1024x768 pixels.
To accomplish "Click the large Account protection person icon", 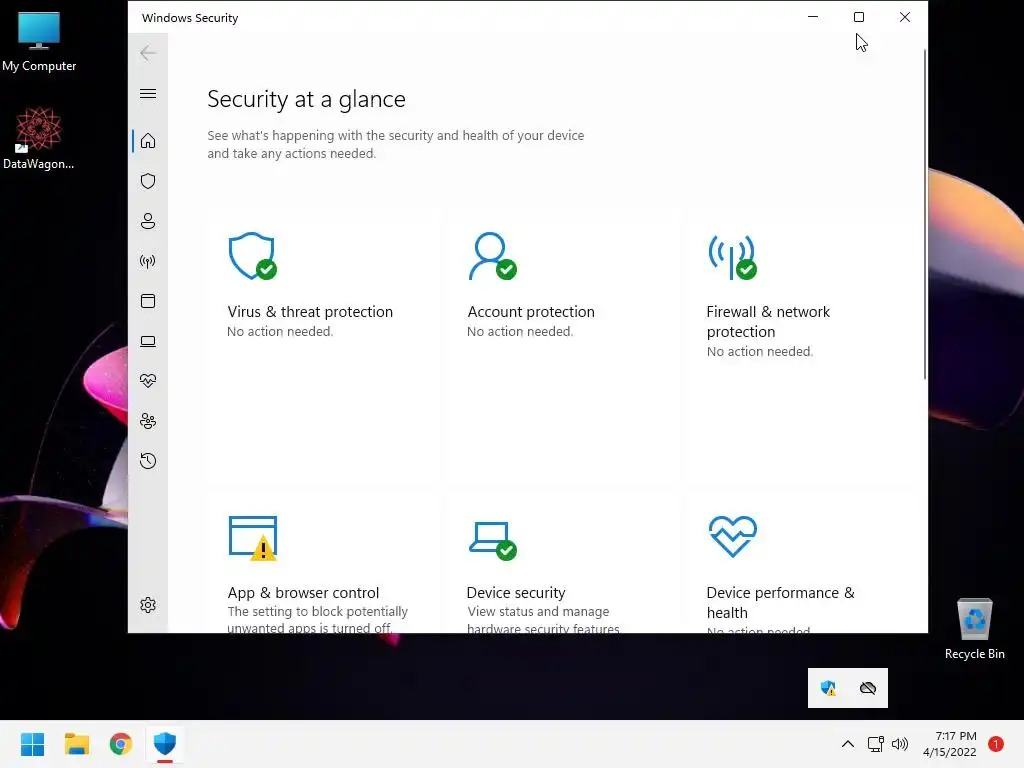I will 492,256.
